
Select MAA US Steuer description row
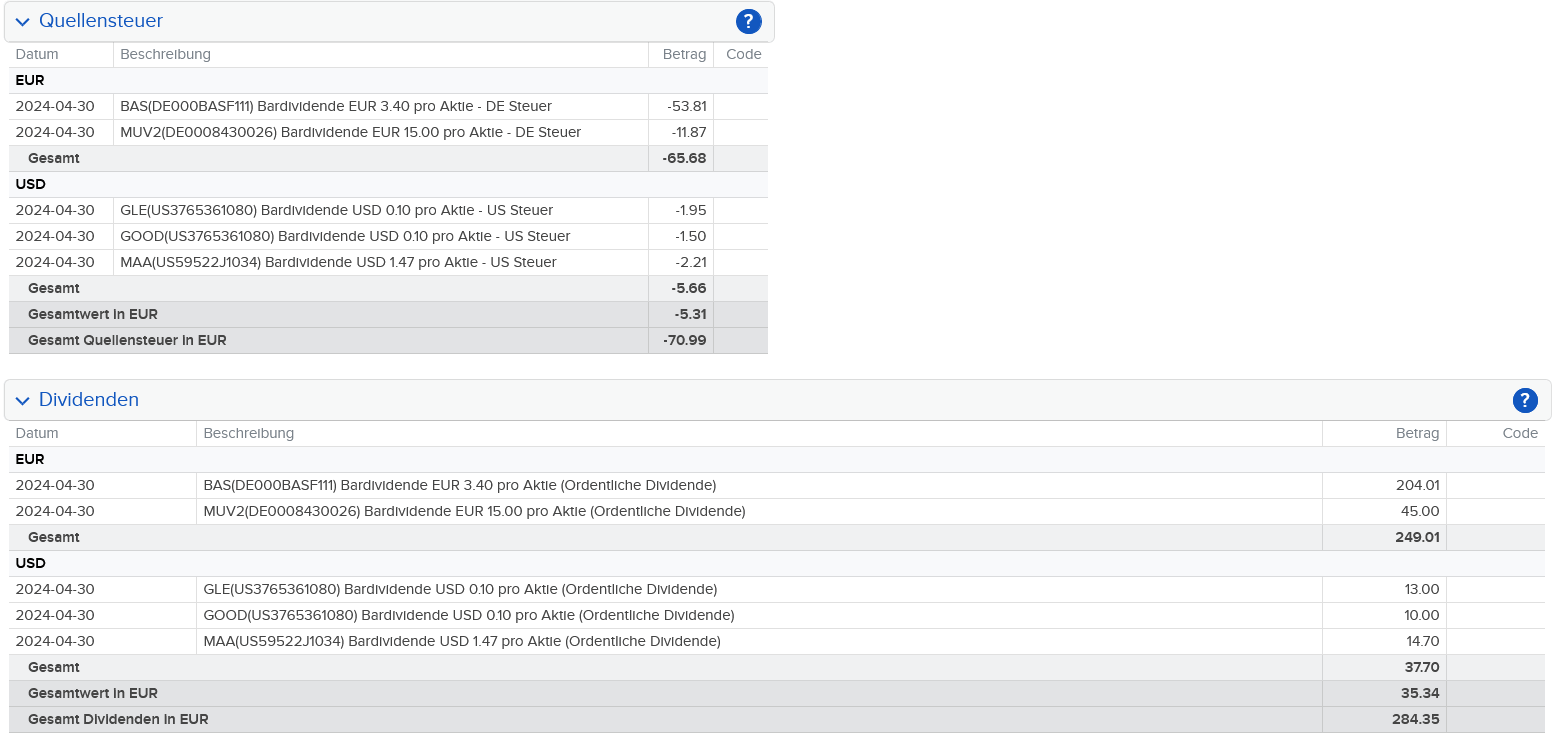tap(338, 262)
